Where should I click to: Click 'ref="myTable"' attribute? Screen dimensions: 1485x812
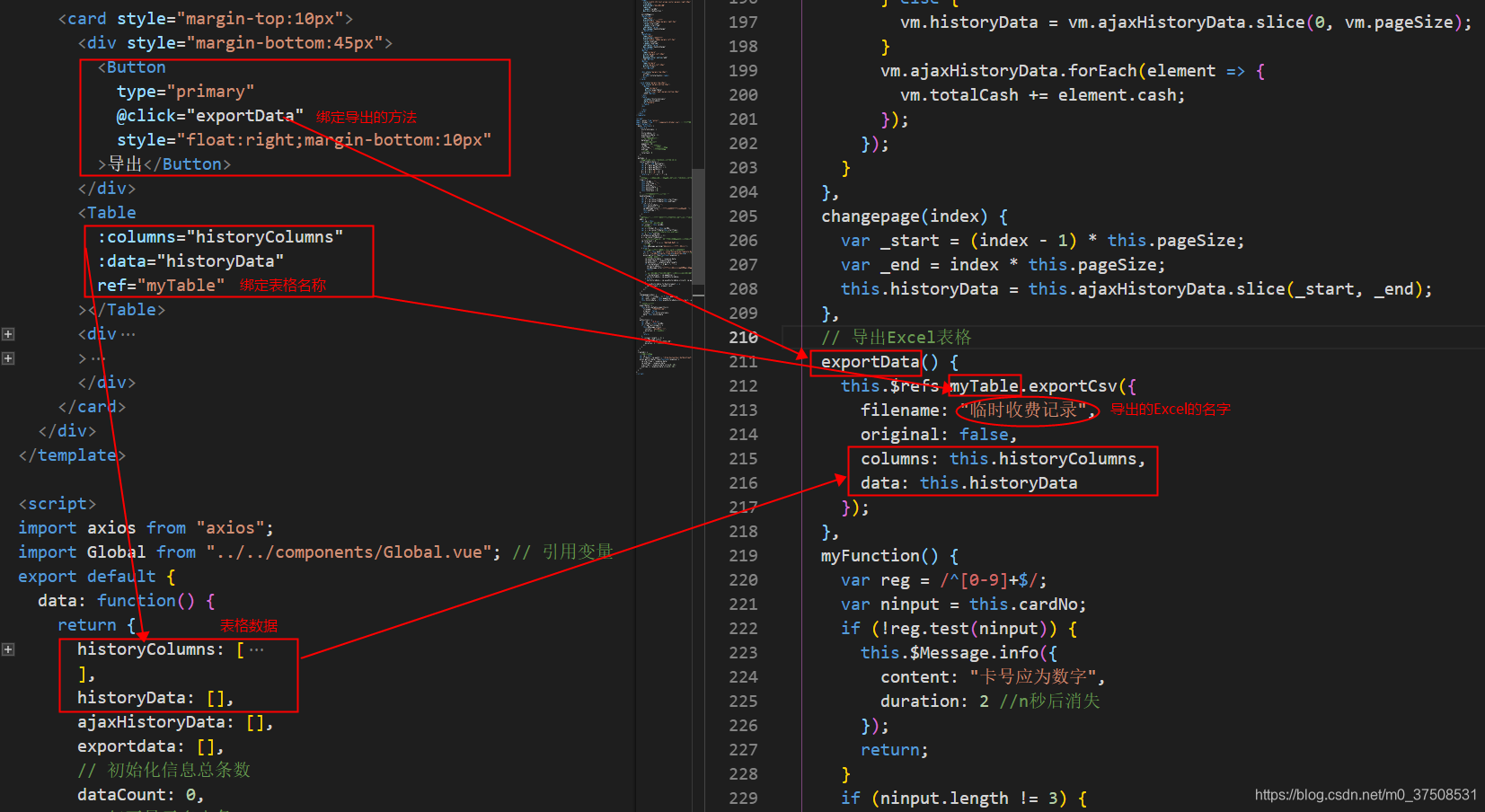(x=161, y=286)
